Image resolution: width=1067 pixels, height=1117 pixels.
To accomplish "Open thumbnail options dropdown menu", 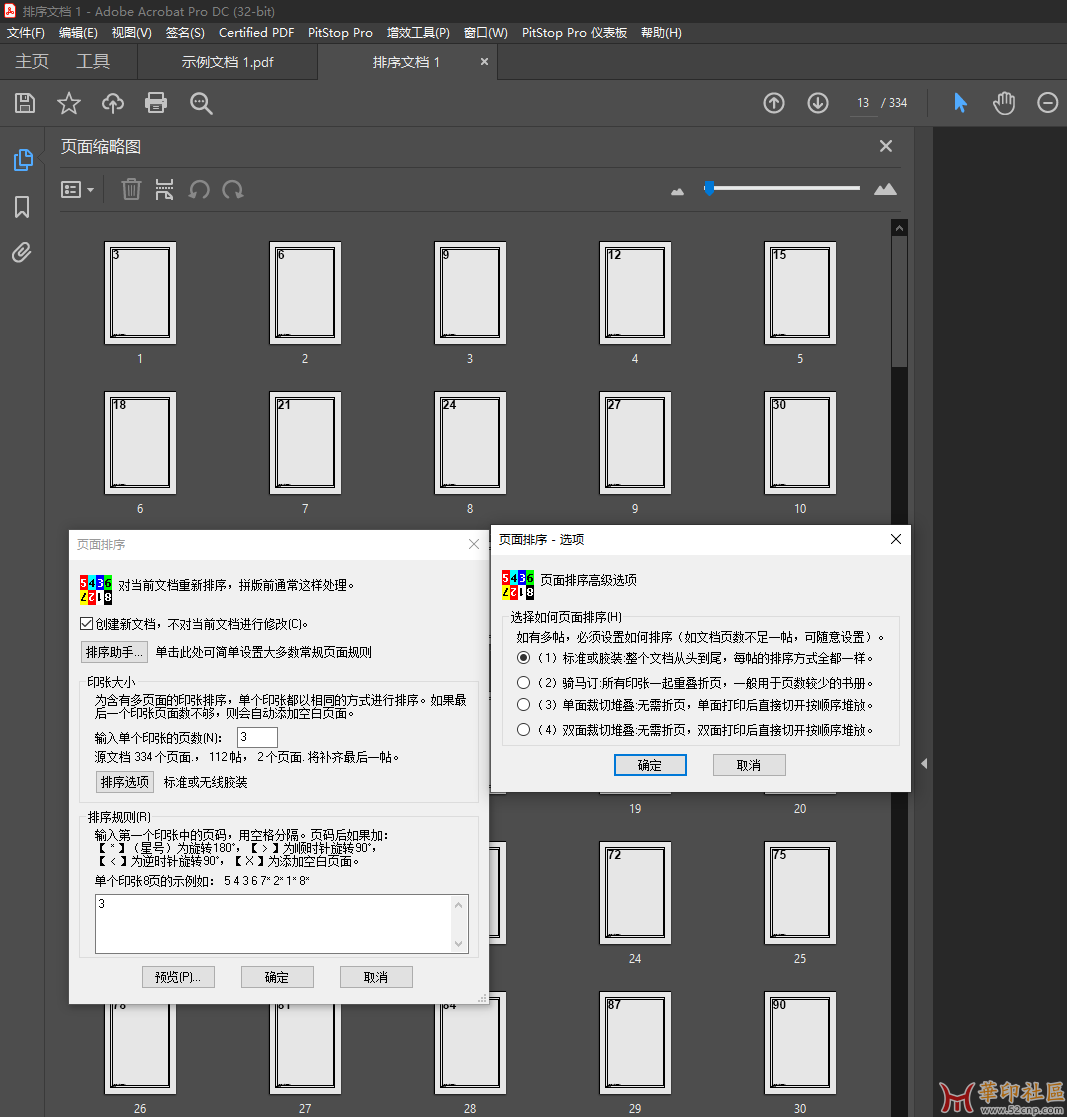I will [77, 189].
